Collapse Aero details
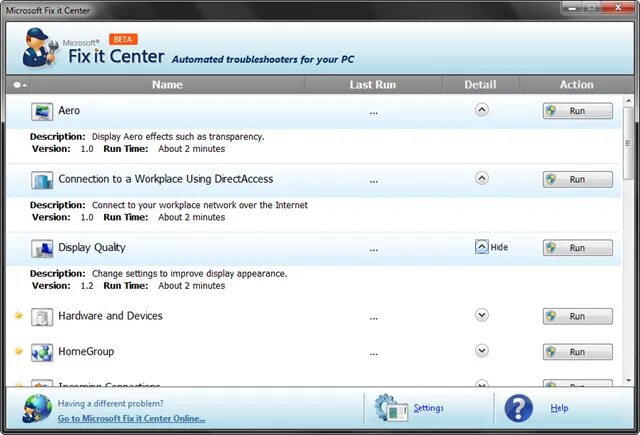 click(x=482, y=110)
